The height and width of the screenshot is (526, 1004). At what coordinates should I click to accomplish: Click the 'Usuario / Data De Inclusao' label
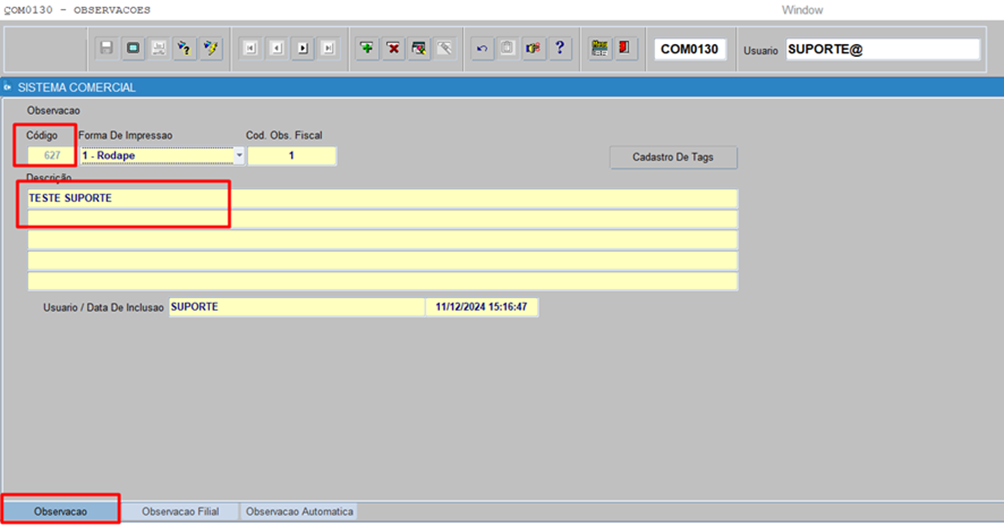click(x=103, y=308)
